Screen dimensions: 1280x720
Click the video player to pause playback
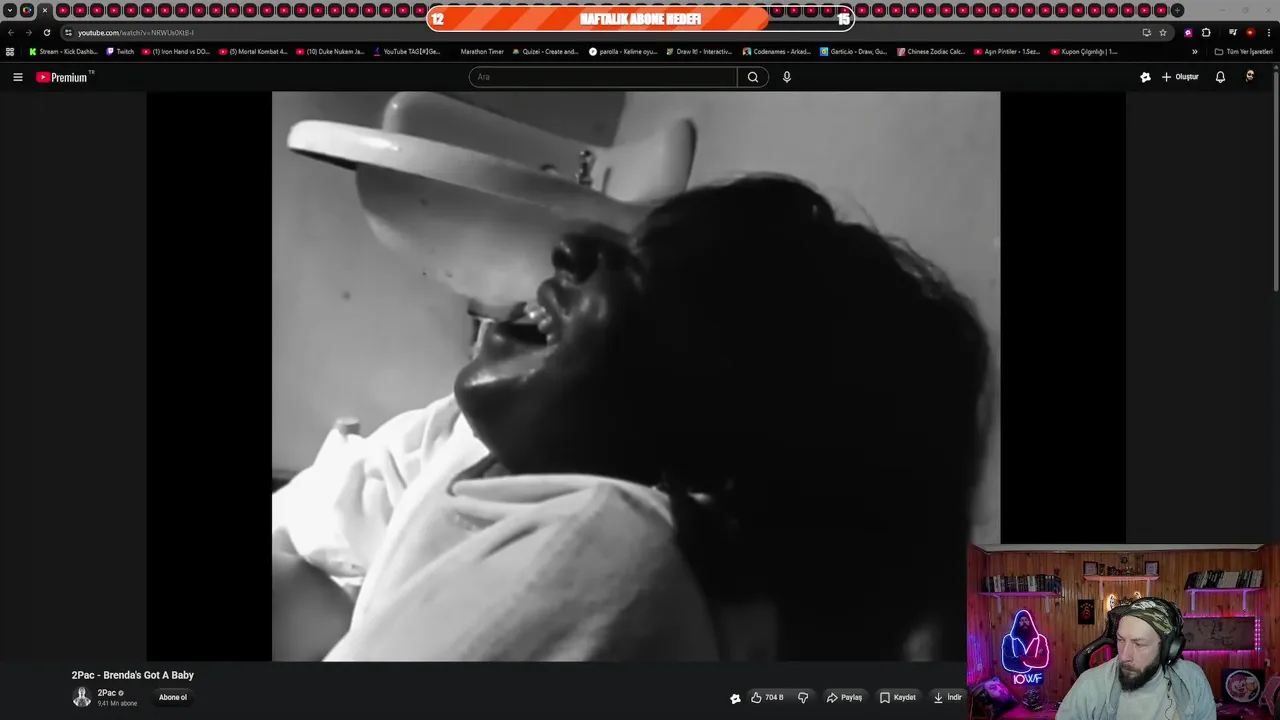click(636, 376)
